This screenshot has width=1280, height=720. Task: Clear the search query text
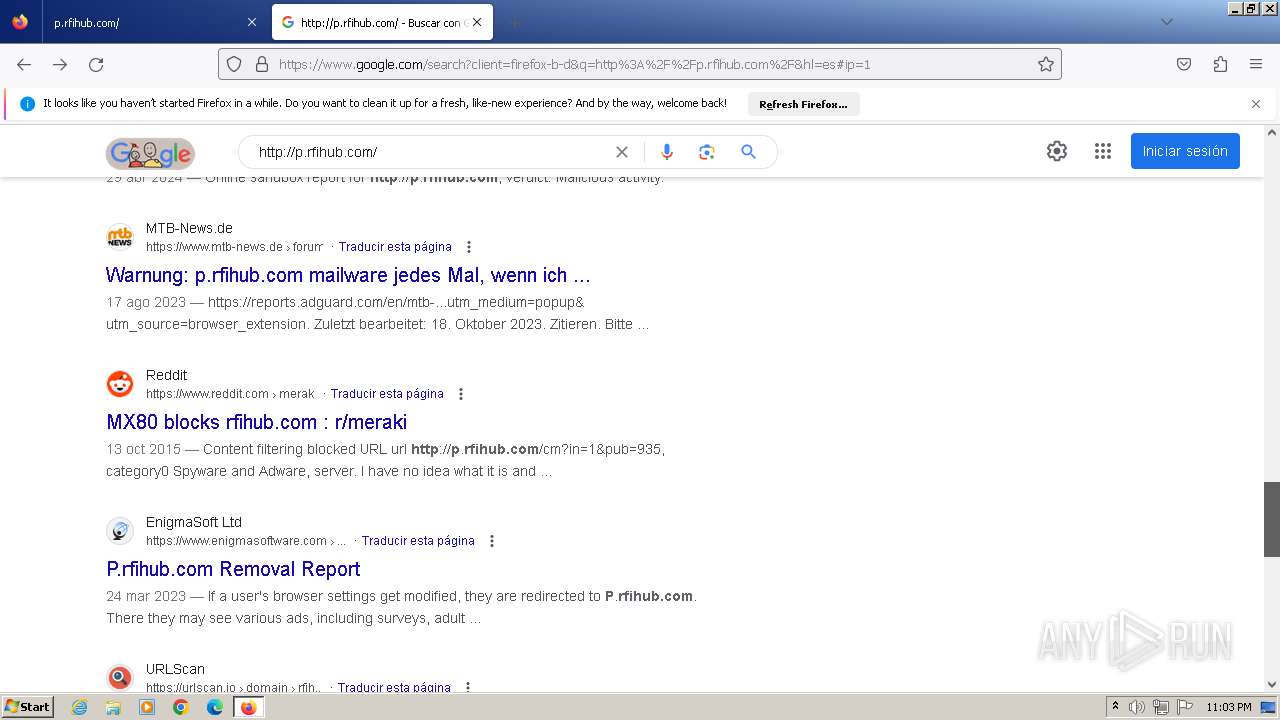(622, 152)
